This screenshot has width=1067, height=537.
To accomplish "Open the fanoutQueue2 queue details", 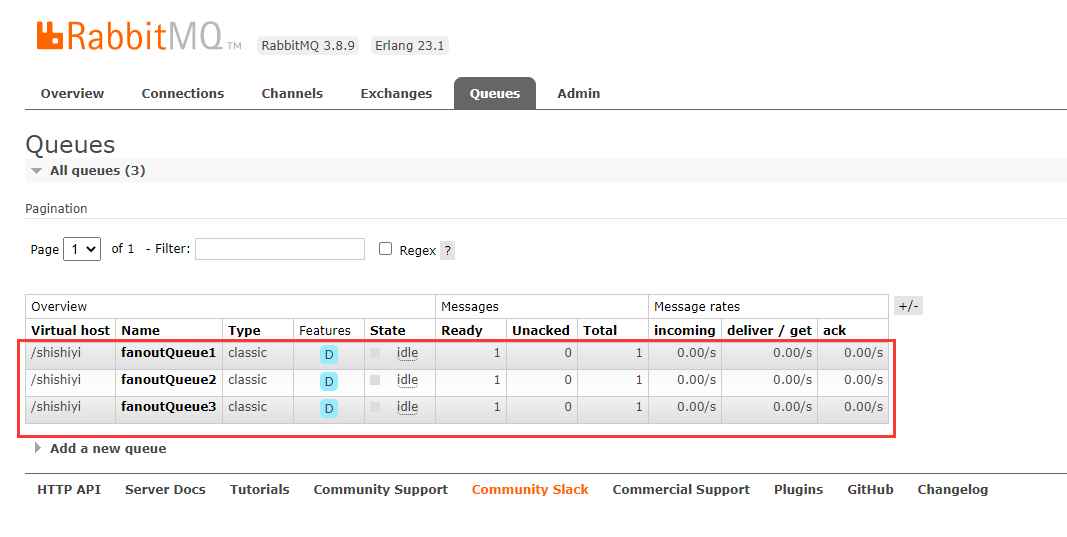I will (x=169, y=380).
